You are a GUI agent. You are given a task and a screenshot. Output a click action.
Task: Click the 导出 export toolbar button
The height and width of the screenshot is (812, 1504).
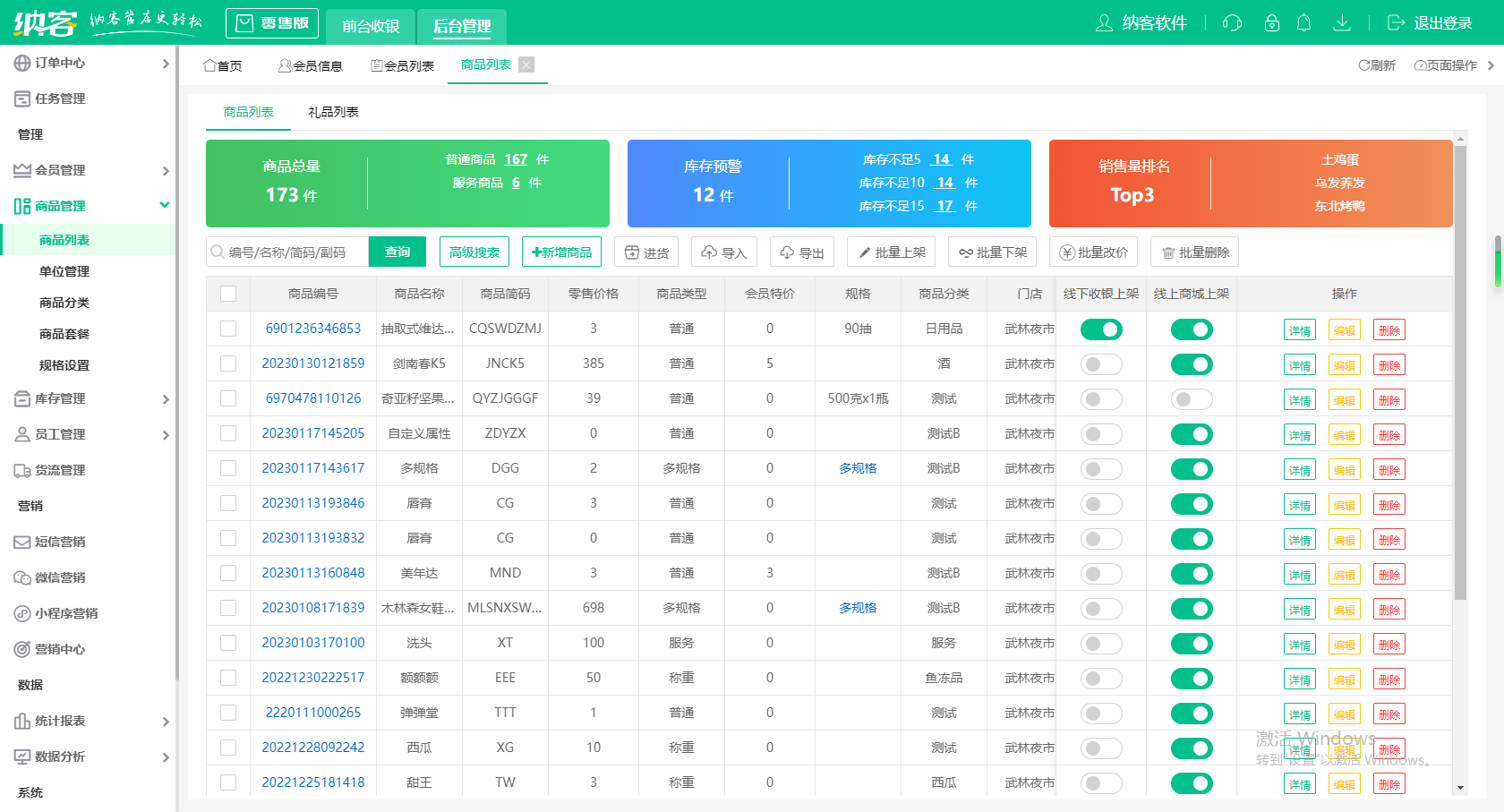tap(802, 252)
